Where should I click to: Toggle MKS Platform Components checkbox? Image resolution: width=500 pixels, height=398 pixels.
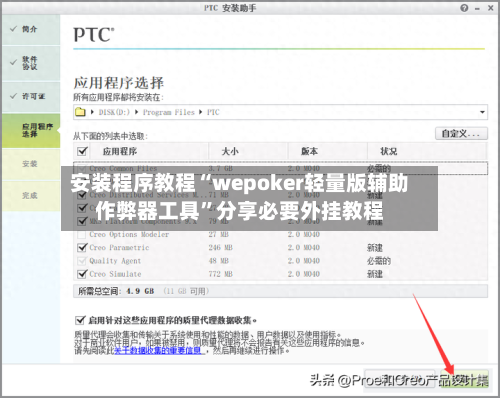point(82,221)
